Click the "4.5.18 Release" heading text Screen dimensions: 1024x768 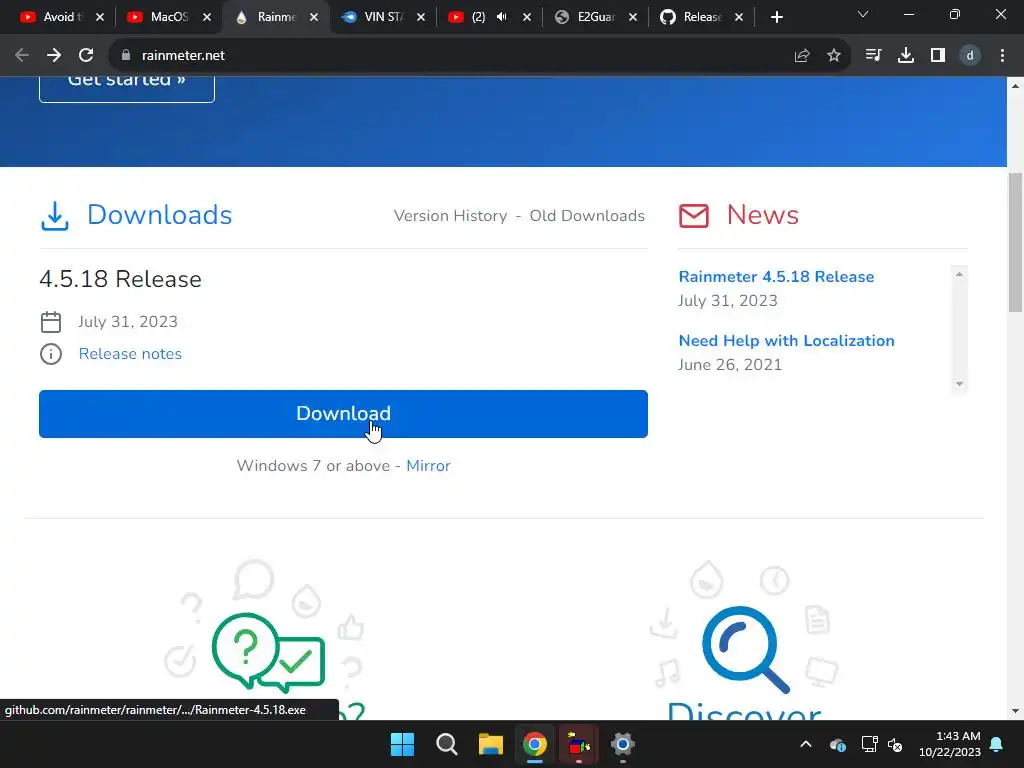pos(121,280)
